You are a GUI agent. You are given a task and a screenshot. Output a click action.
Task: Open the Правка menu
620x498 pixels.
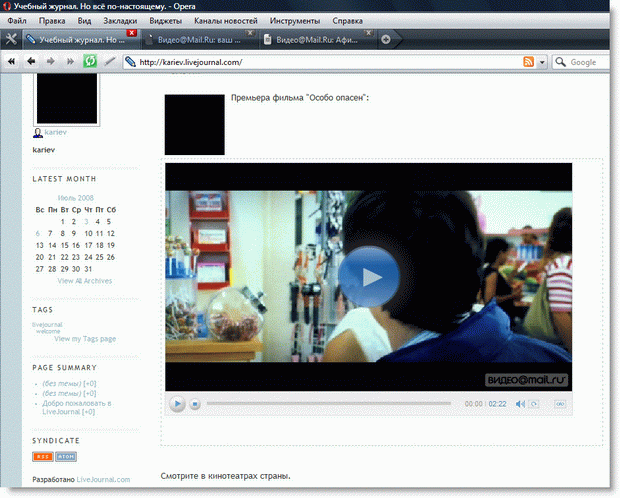pyautogui.click(x=52, y=21)
